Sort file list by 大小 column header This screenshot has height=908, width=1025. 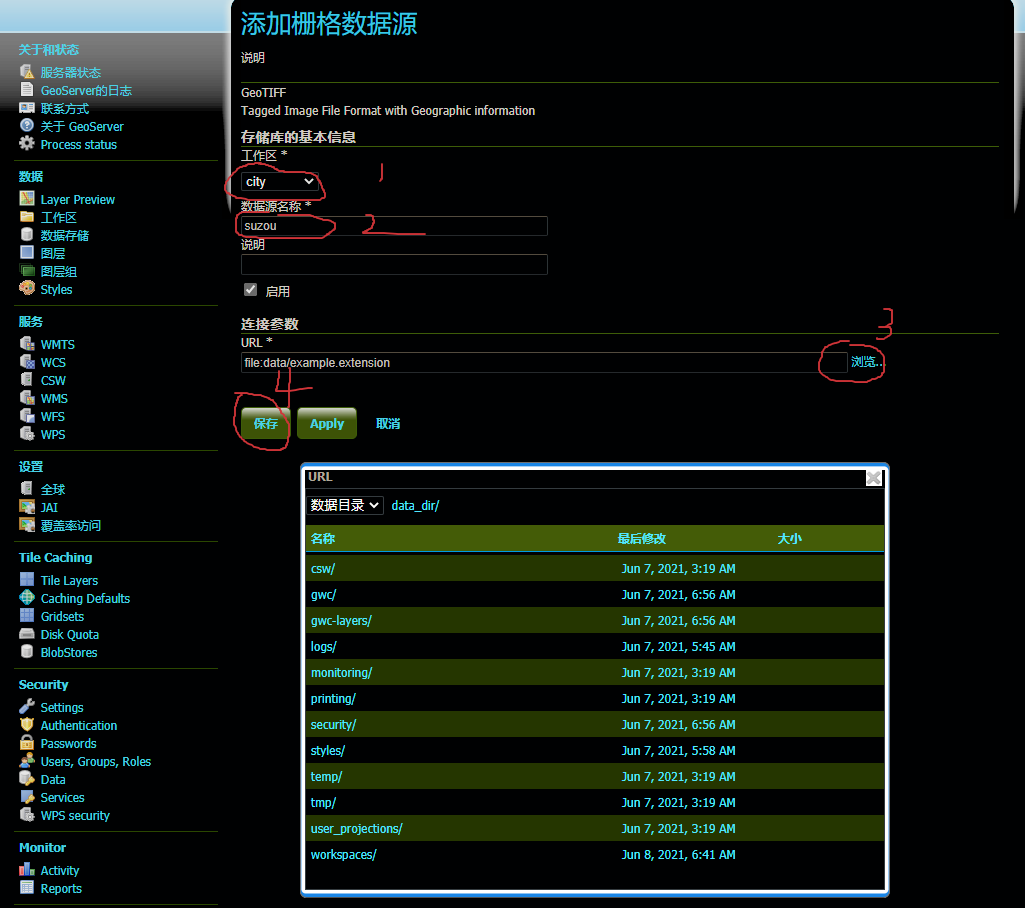pos(790,539)
